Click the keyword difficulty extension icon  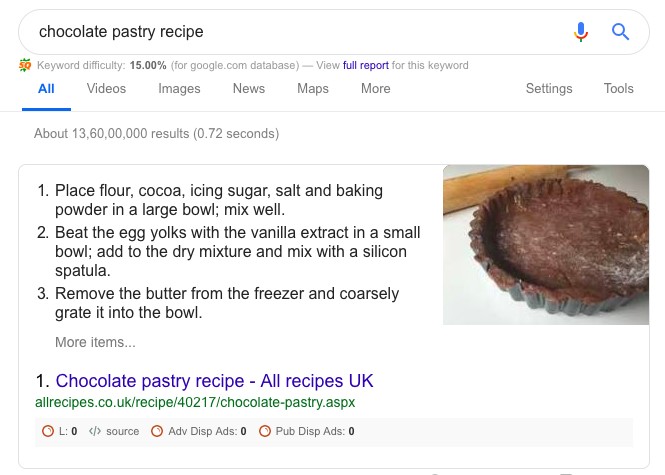(x=25, y=66)
